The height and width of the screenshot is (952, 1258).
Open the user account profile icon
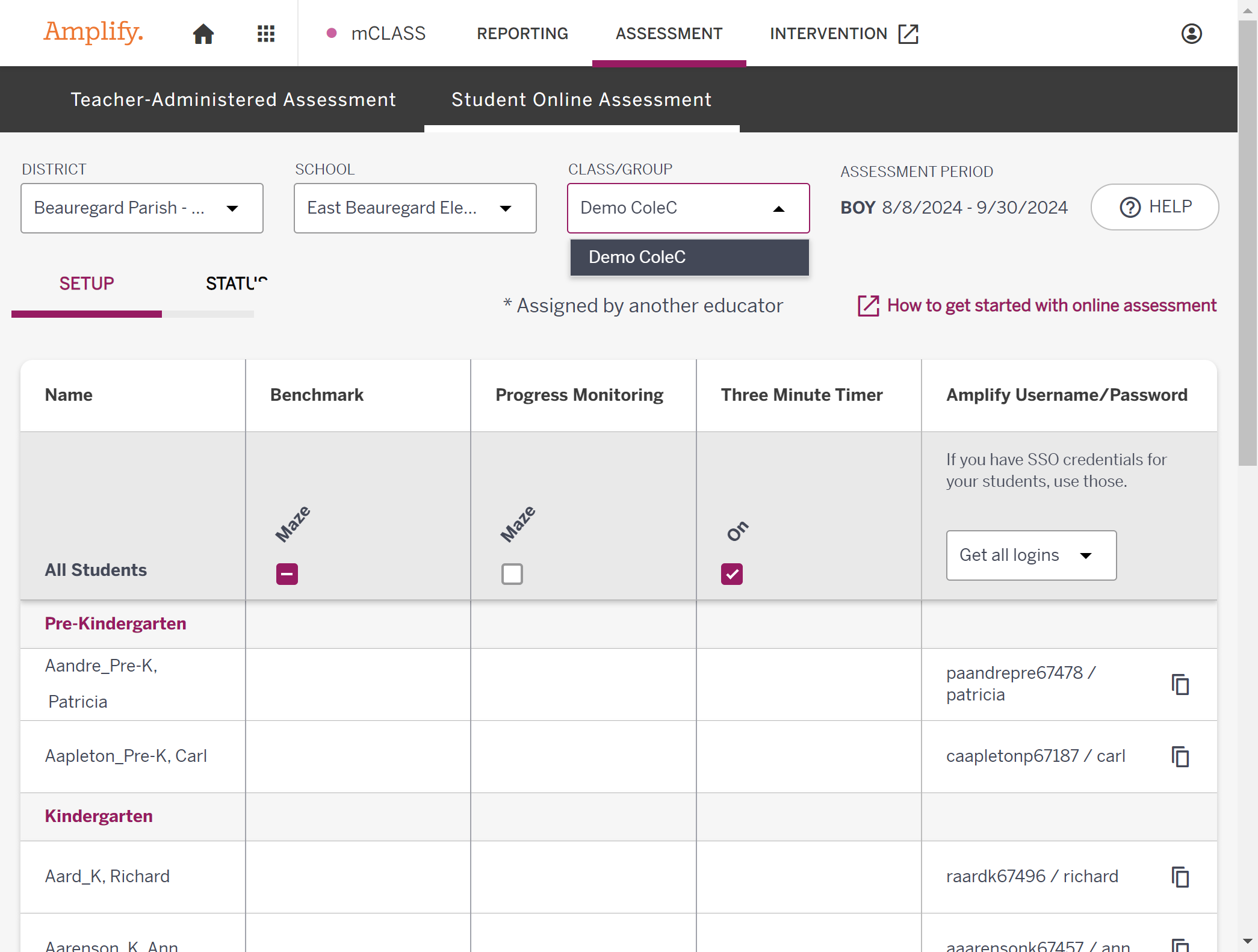(x=1191, y=34)
